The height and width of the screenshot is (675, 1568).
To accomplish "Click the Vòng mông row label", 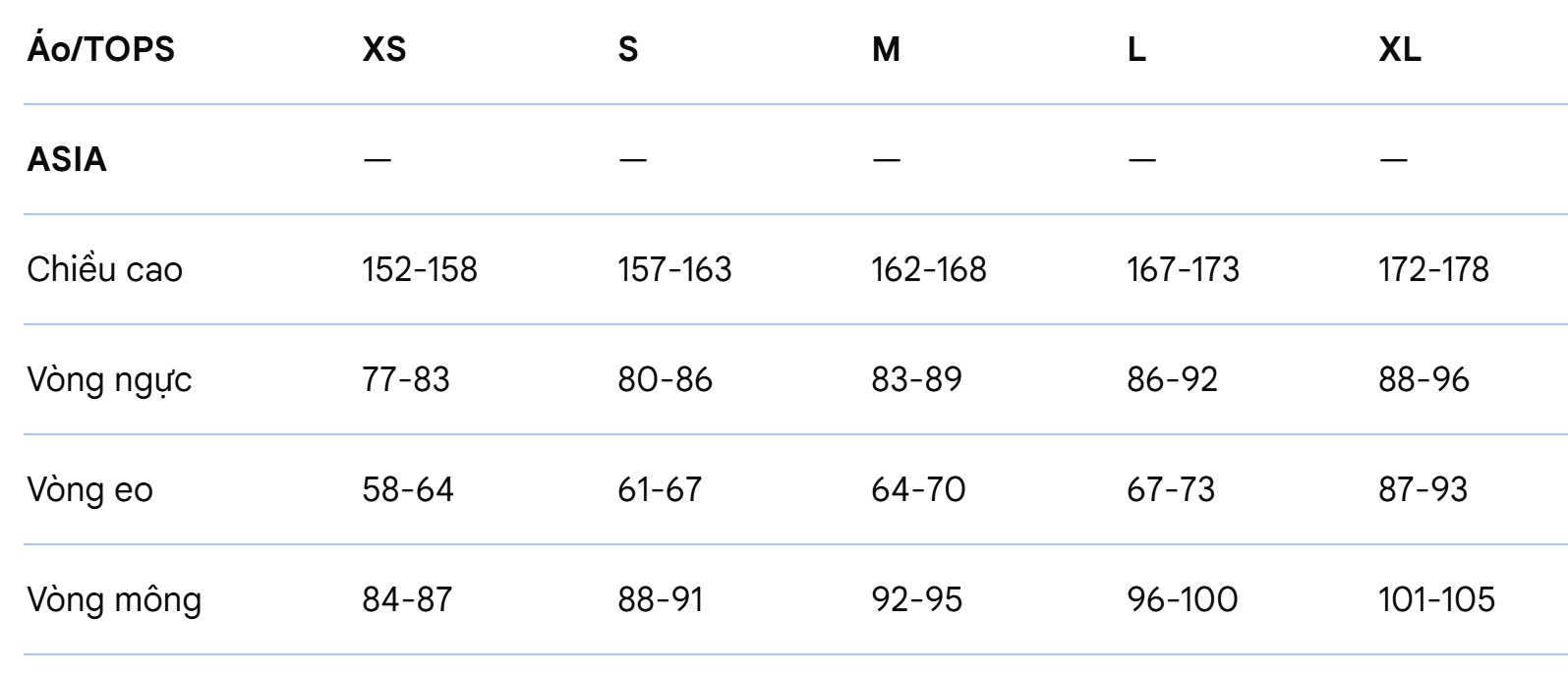I will (114, 600).
